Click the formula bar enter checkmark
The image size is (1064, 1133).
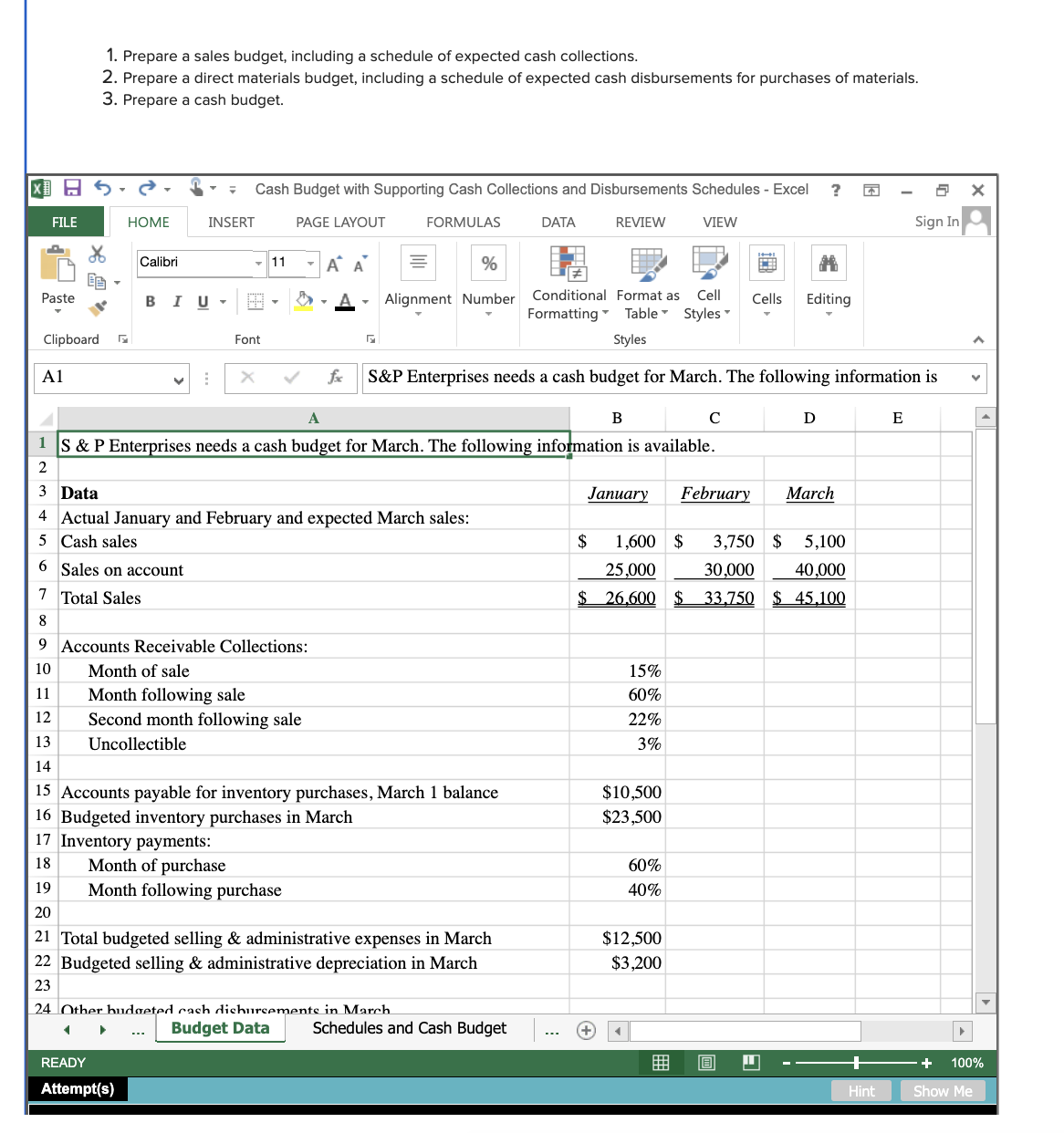(291, 377)
